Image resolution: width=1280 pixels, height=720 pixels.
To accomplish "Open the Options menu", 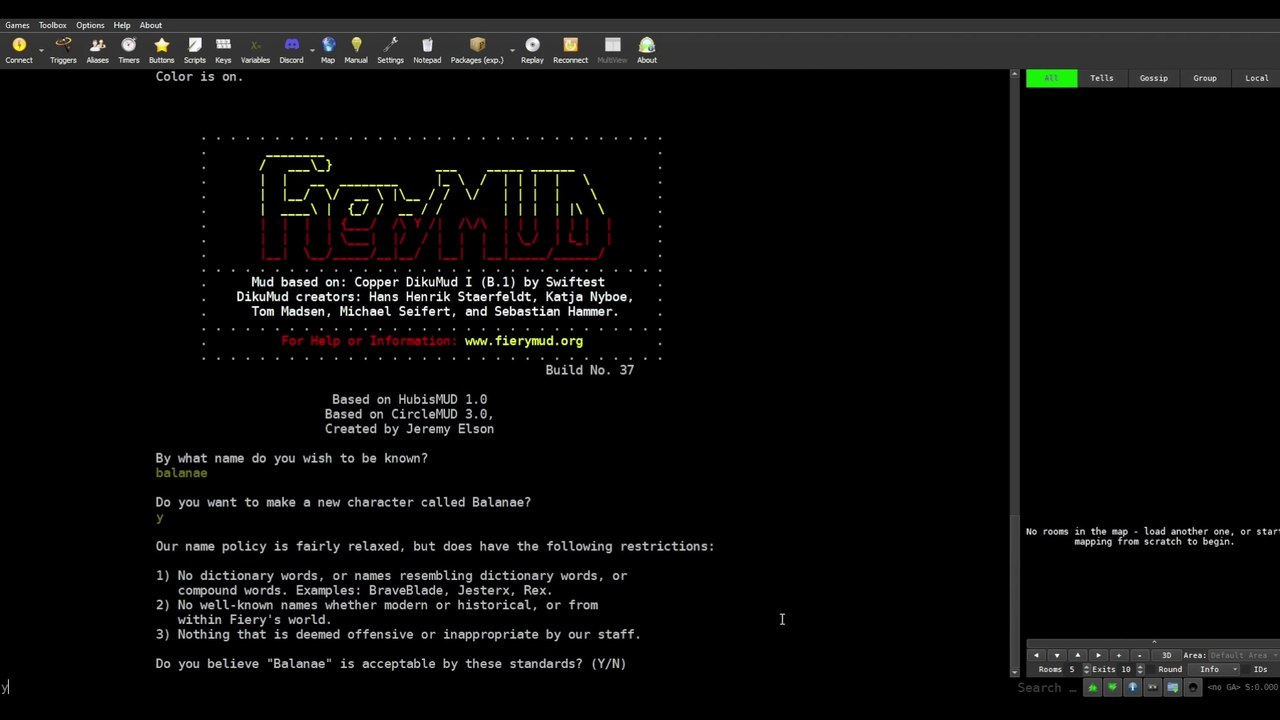I will pyautogui.click(x=90, y=25).
